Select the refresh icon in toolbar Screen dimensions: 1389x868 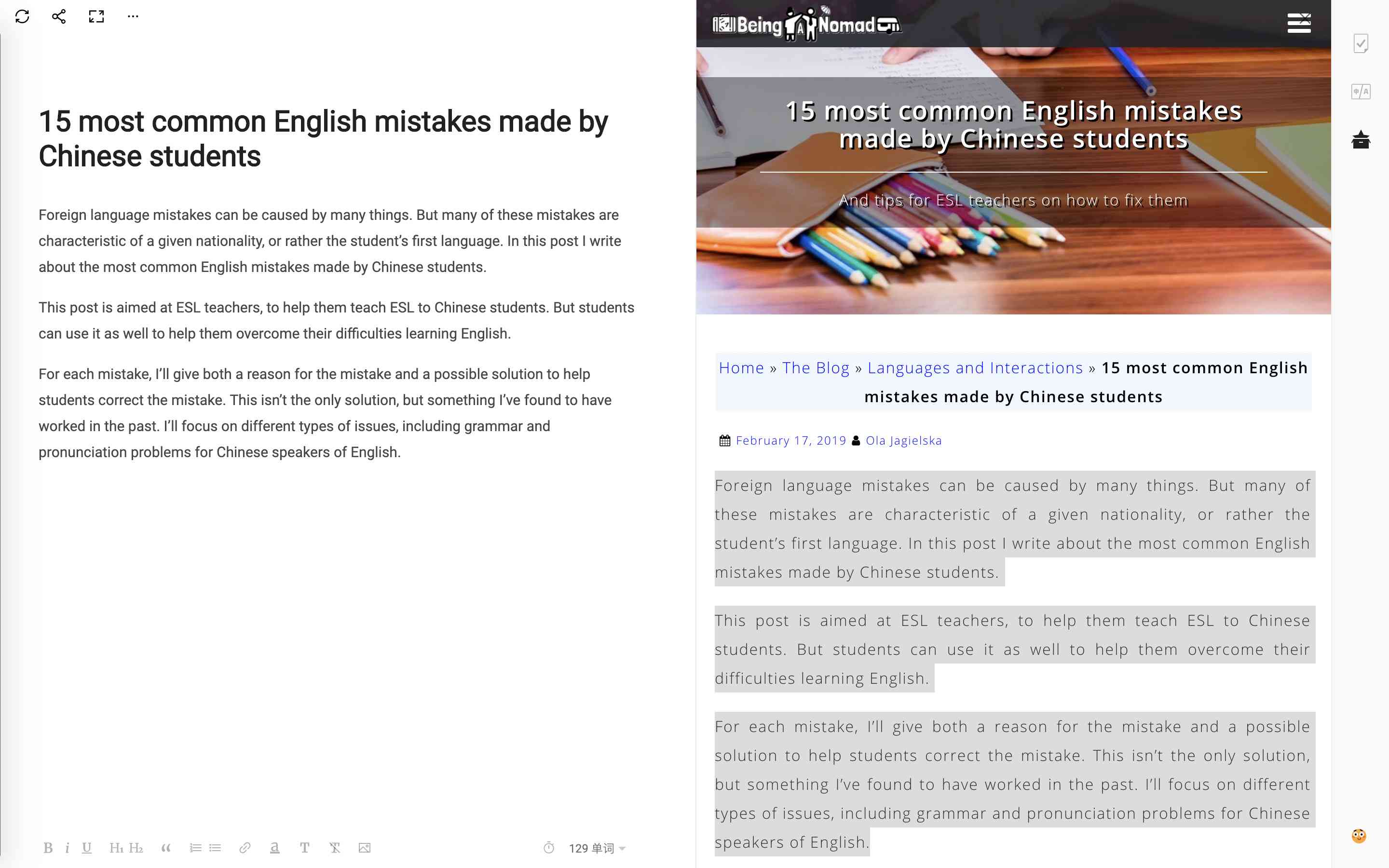pos(21,16)
